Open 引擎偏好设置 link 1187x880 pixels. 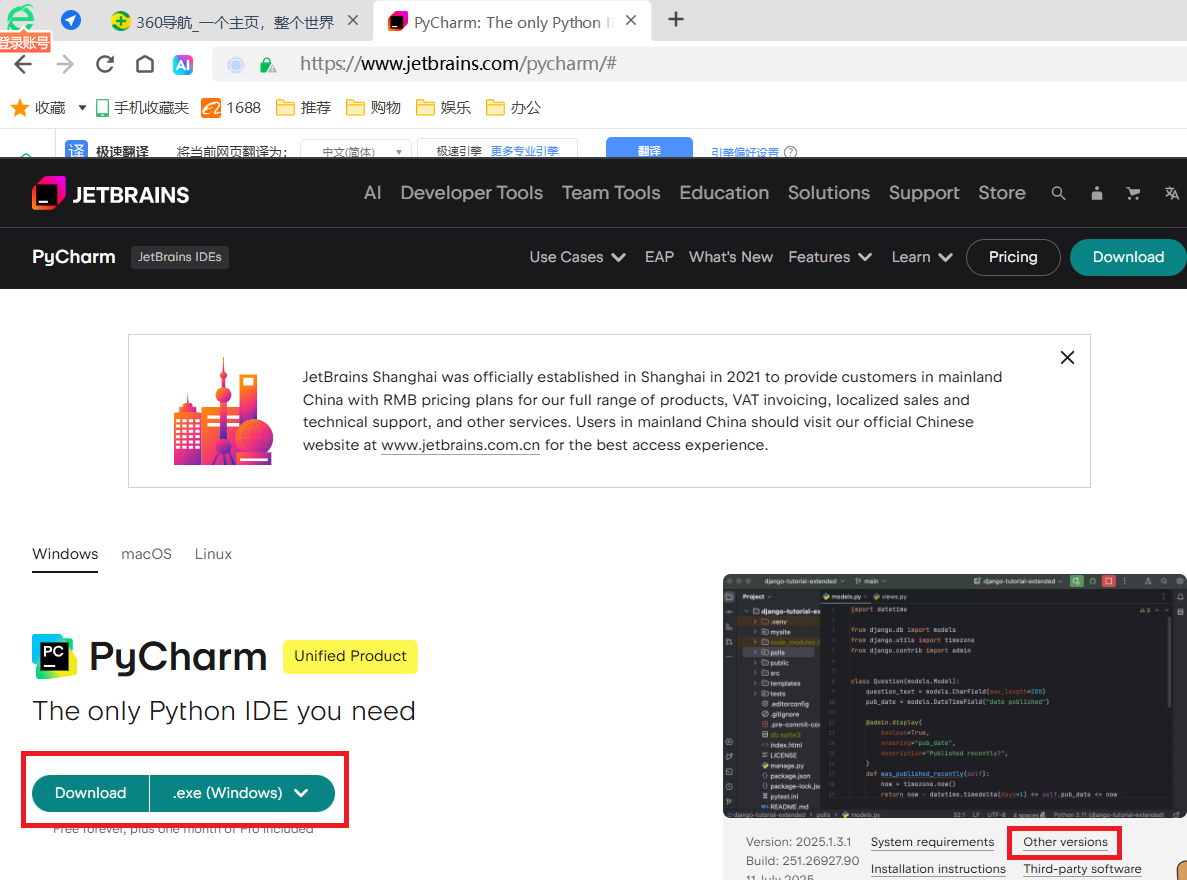point(745,151)
